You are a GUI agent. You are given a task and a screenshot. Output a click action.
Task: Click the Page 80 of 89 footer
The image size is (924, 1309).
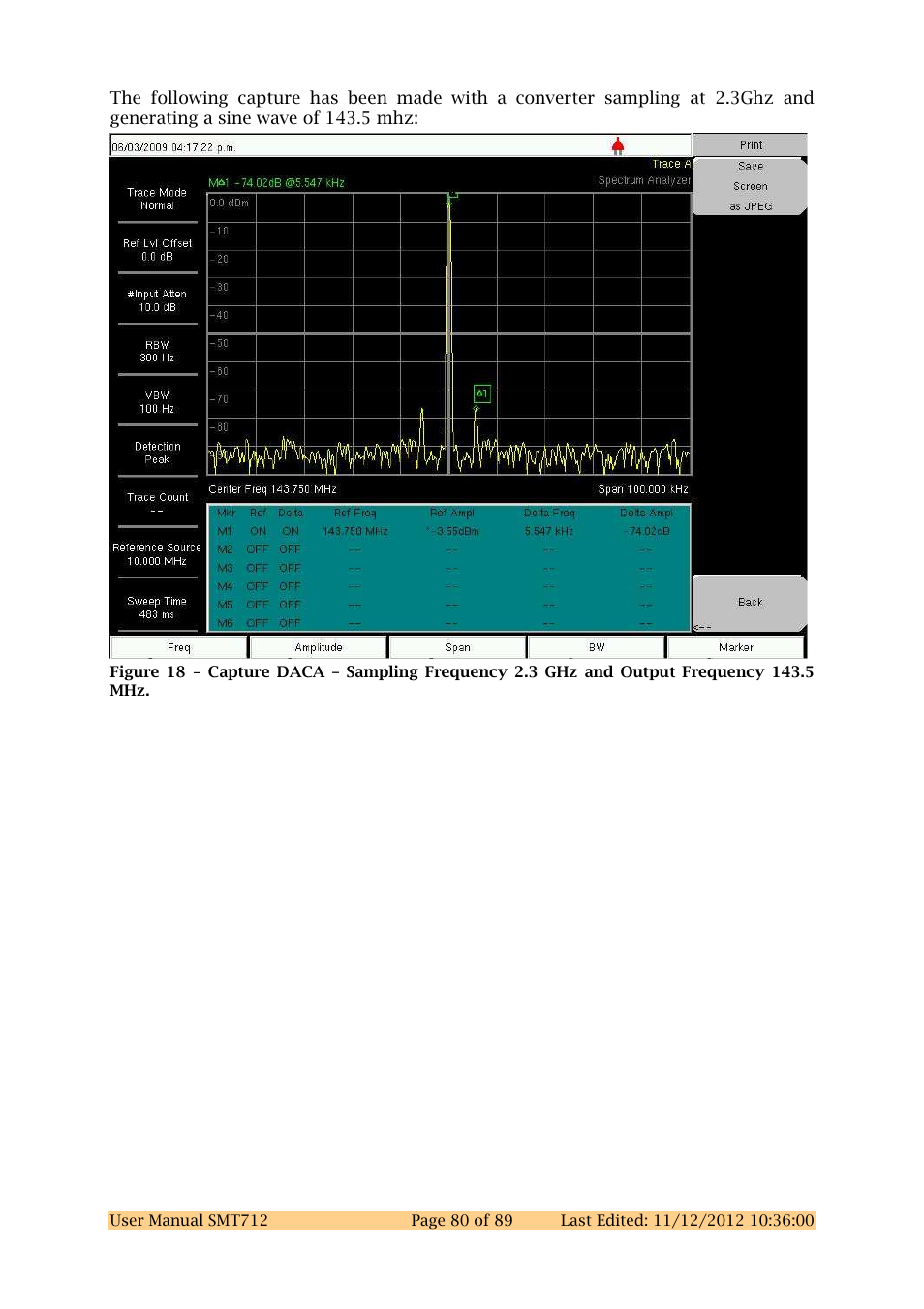[461, 1220]
